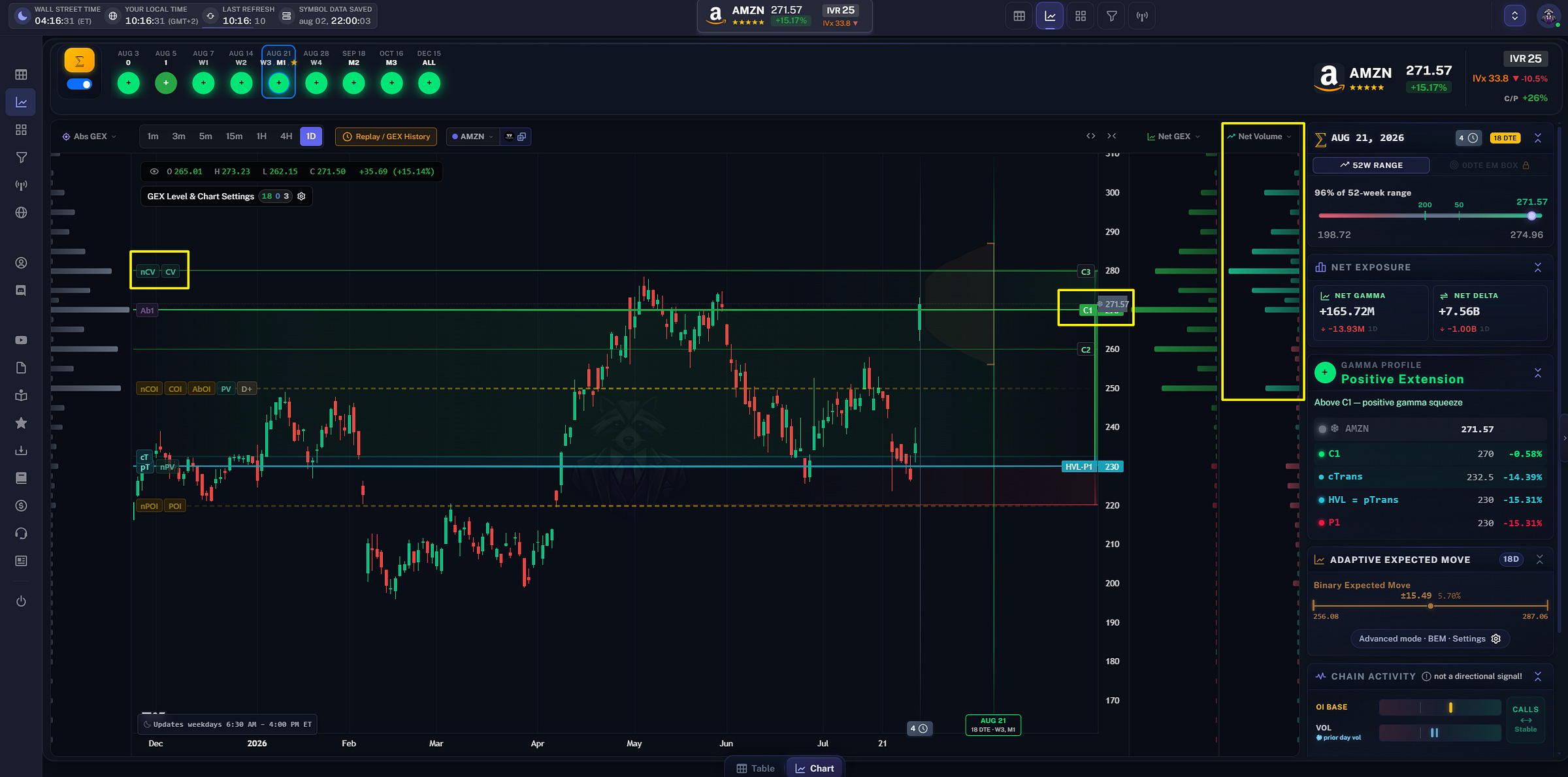This screenshot has width=1568, height=777.
Task: Toggle the blue switch under sigma button
Action: pyautogui.click(x=79, y=84)
